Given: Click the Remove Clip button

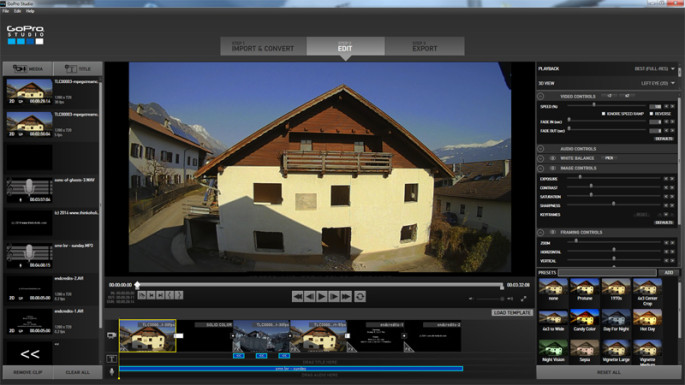Looking at the screenshot, I should (28, 372).
